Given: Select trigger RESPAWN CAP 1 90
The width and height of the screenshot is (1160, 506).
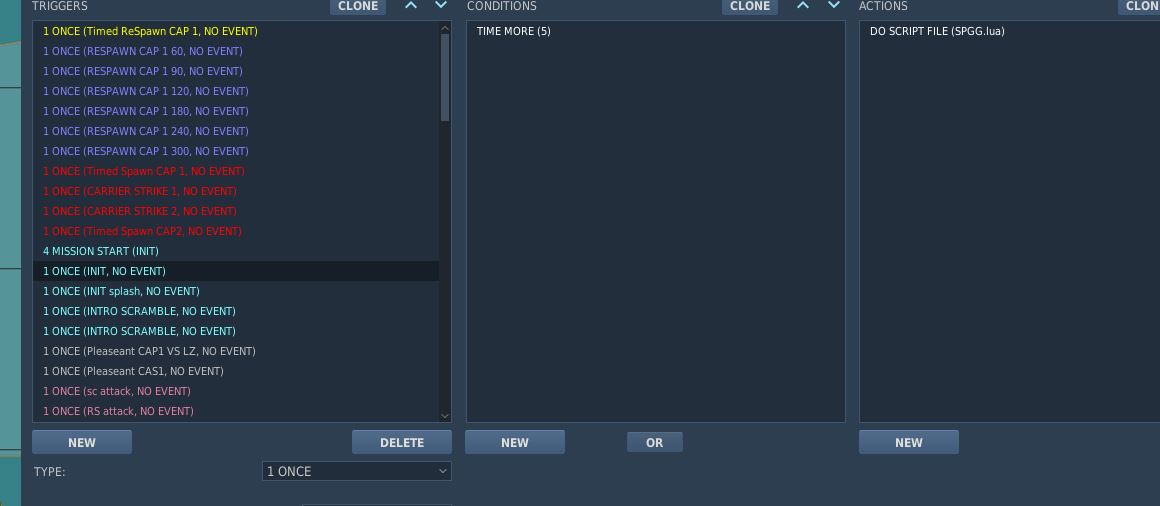Looking at the screenshot, I should point(236,71).
